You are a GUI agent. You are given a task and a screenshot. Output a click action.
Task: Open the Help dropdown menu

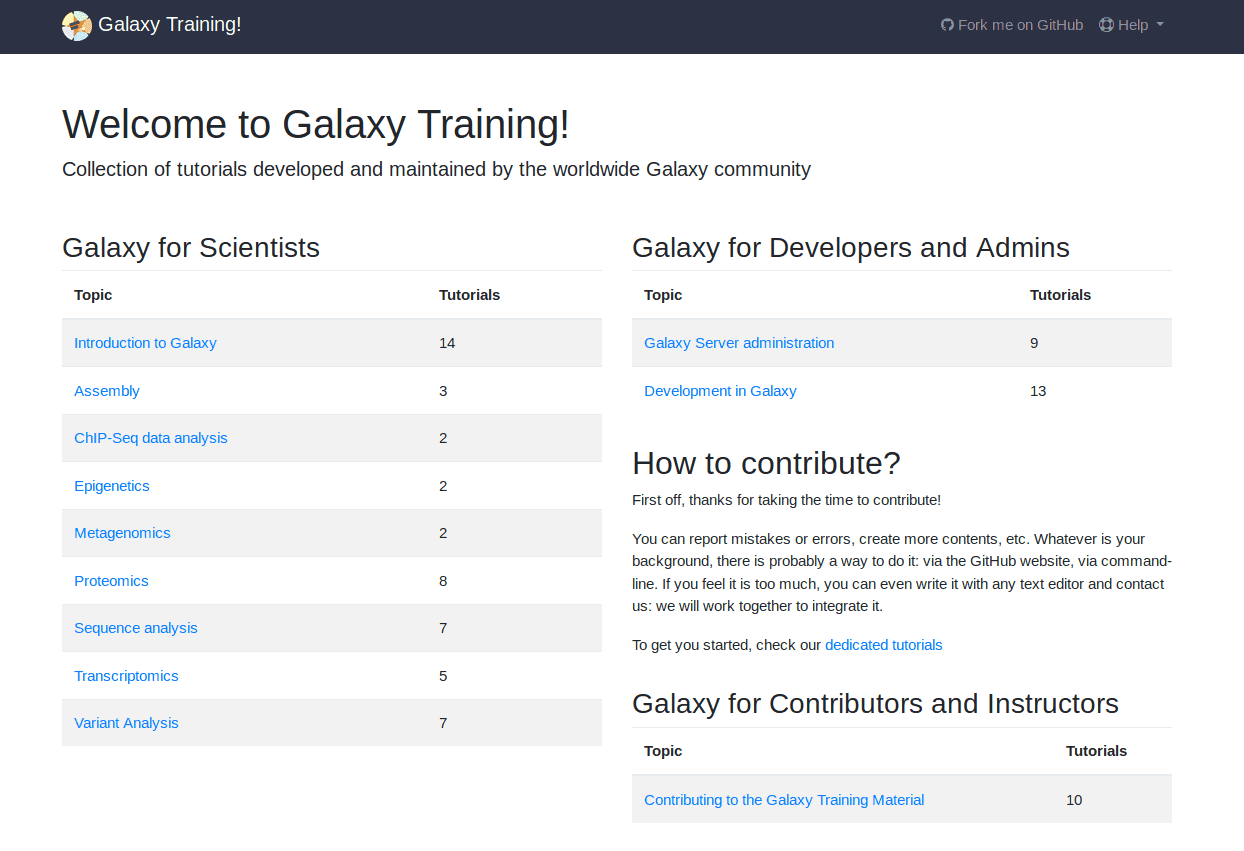point(1131,24)
